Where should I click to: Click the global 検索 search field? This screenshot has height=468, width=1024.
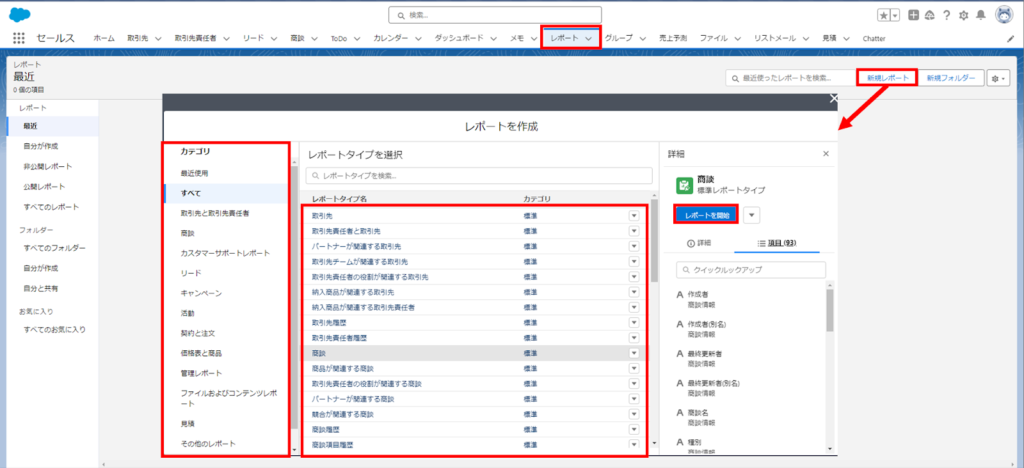pos(495,14)
